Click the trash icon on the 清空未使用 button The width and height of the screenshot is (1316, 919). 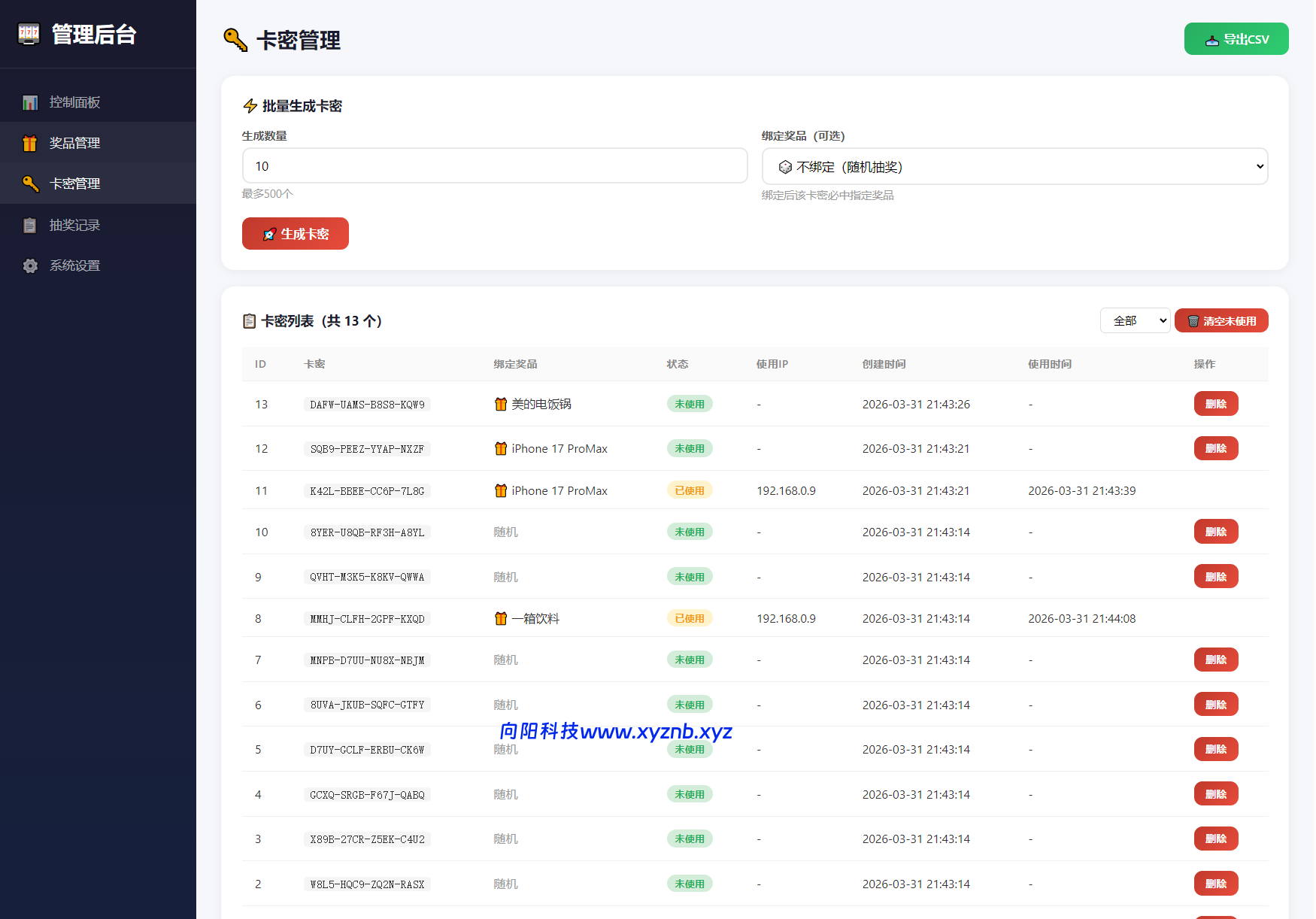pos(1193,320)
